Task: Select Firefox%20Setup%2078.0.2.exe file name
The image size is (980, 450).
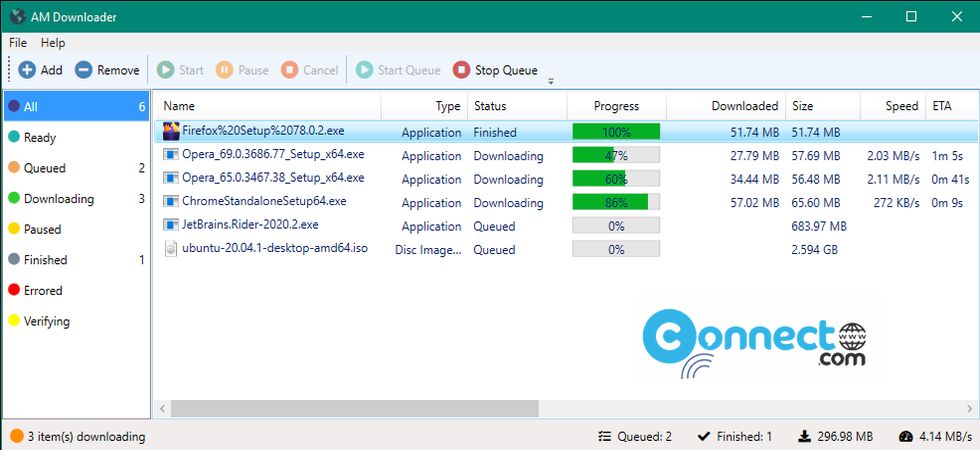Action: pos(263,131)
